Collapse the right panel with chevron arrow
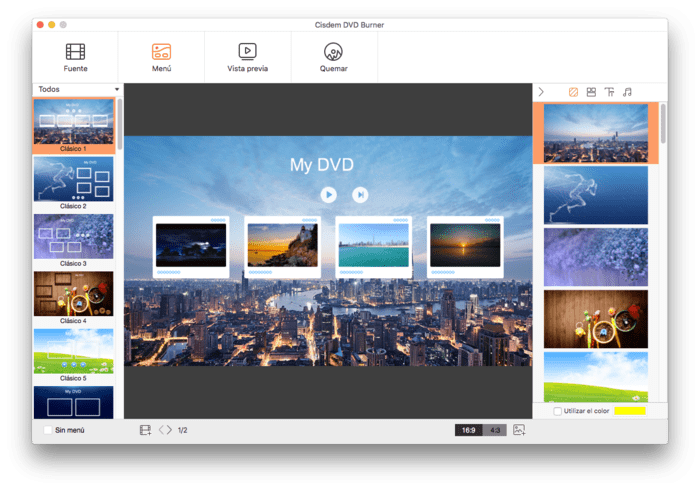 pos(541,92)
